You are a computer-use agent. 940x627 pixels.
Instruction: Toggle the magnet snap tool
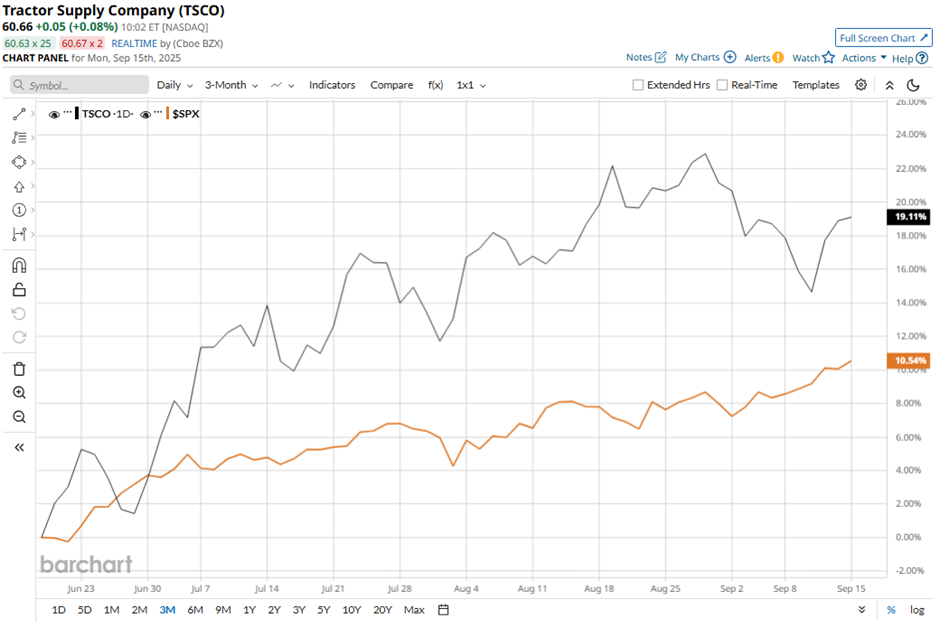[x=19, y=266]
